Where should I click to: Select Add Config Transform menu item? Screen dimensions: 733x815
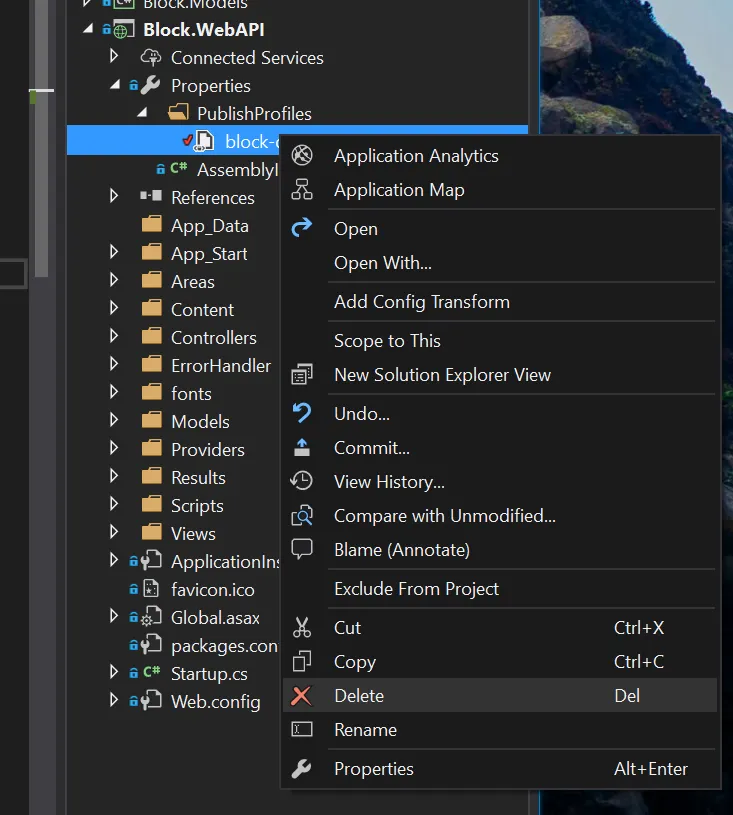click(422, 302)
